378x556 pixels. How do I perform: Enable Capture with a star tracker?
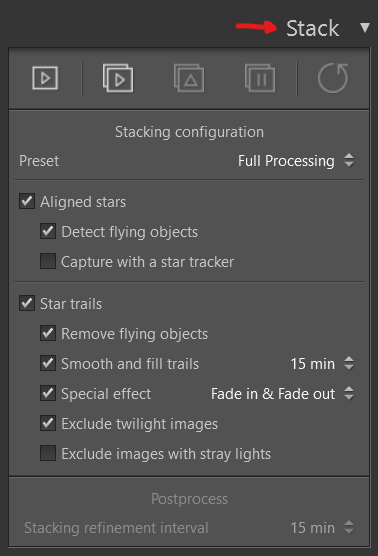(x=48, y=261)
